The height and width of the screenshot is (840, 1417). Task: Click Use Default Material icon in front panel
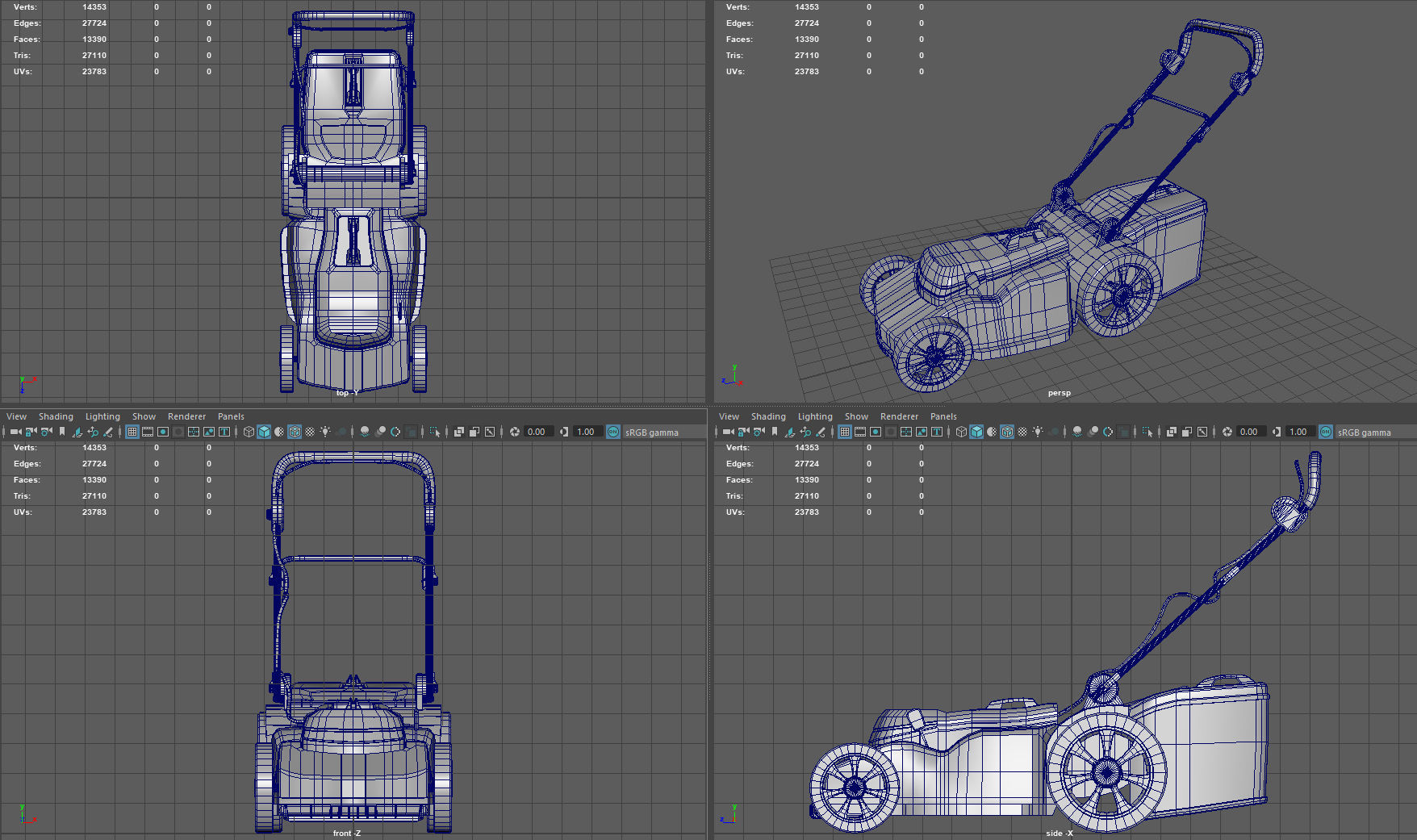tap(279, 432)
